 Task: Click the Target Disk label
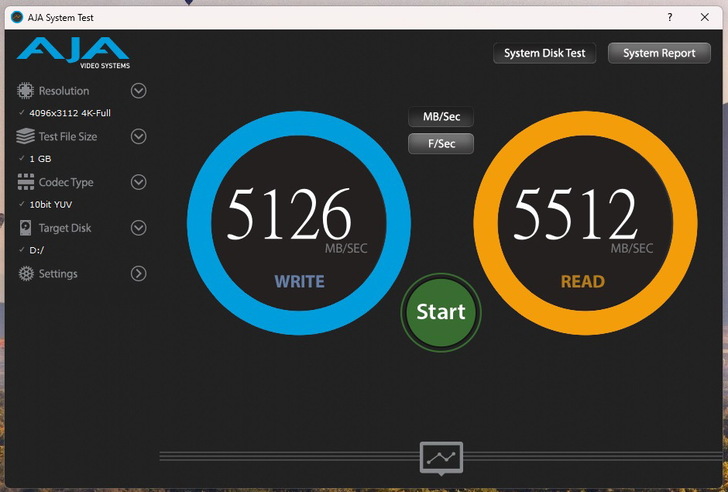65,228
